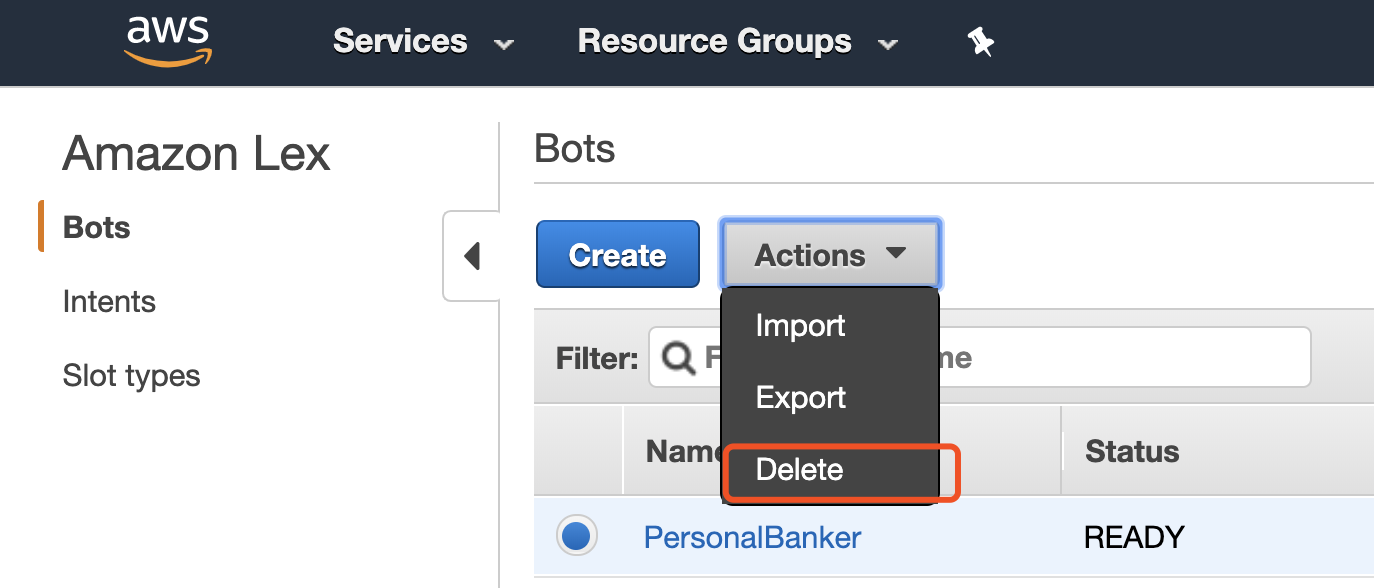The image size is (1374, 588).
Task: Click the pin shortcut icon in header
Action: pos(981,42)
